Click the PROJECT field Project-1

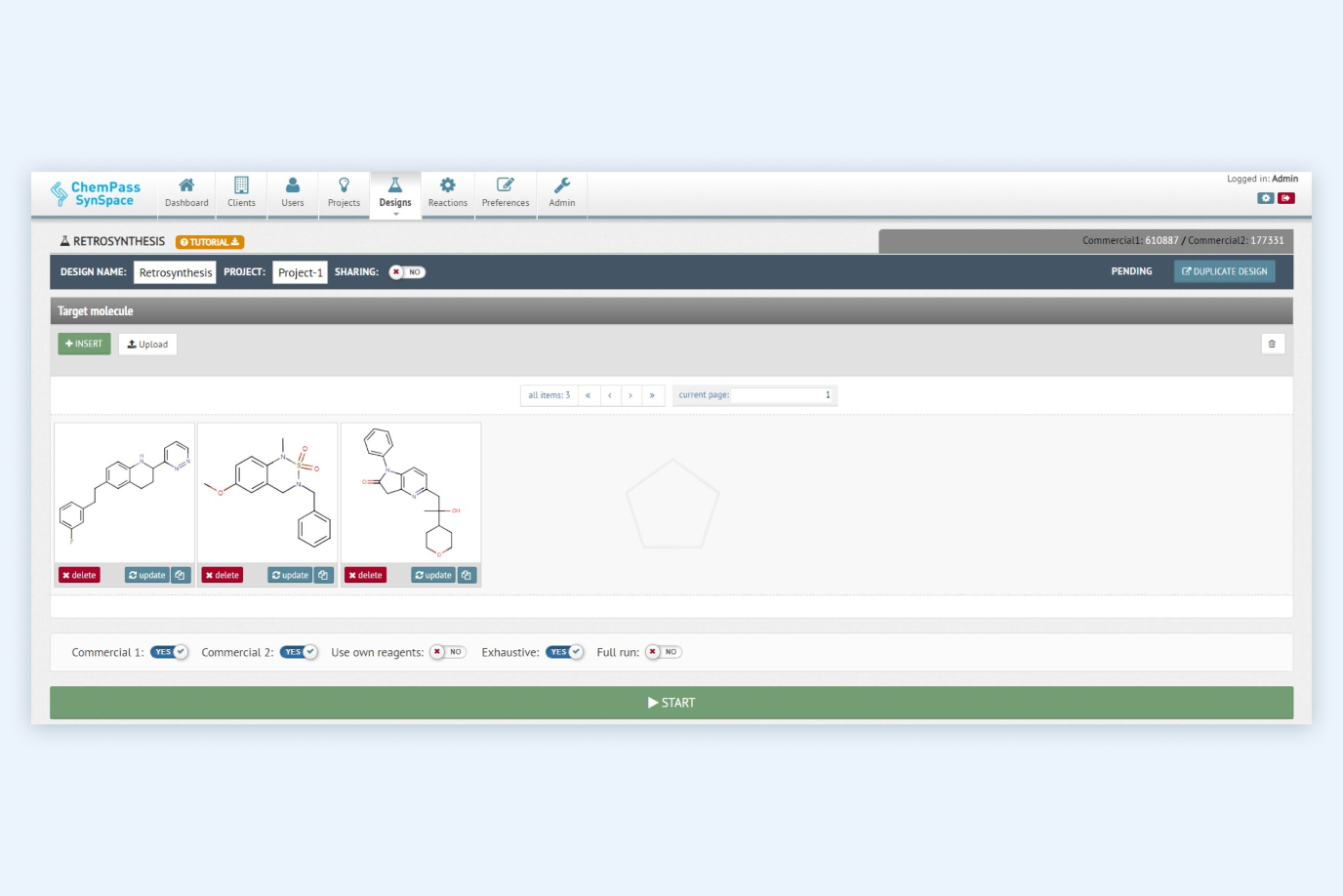pyautogui.click(x=300, y=272)
